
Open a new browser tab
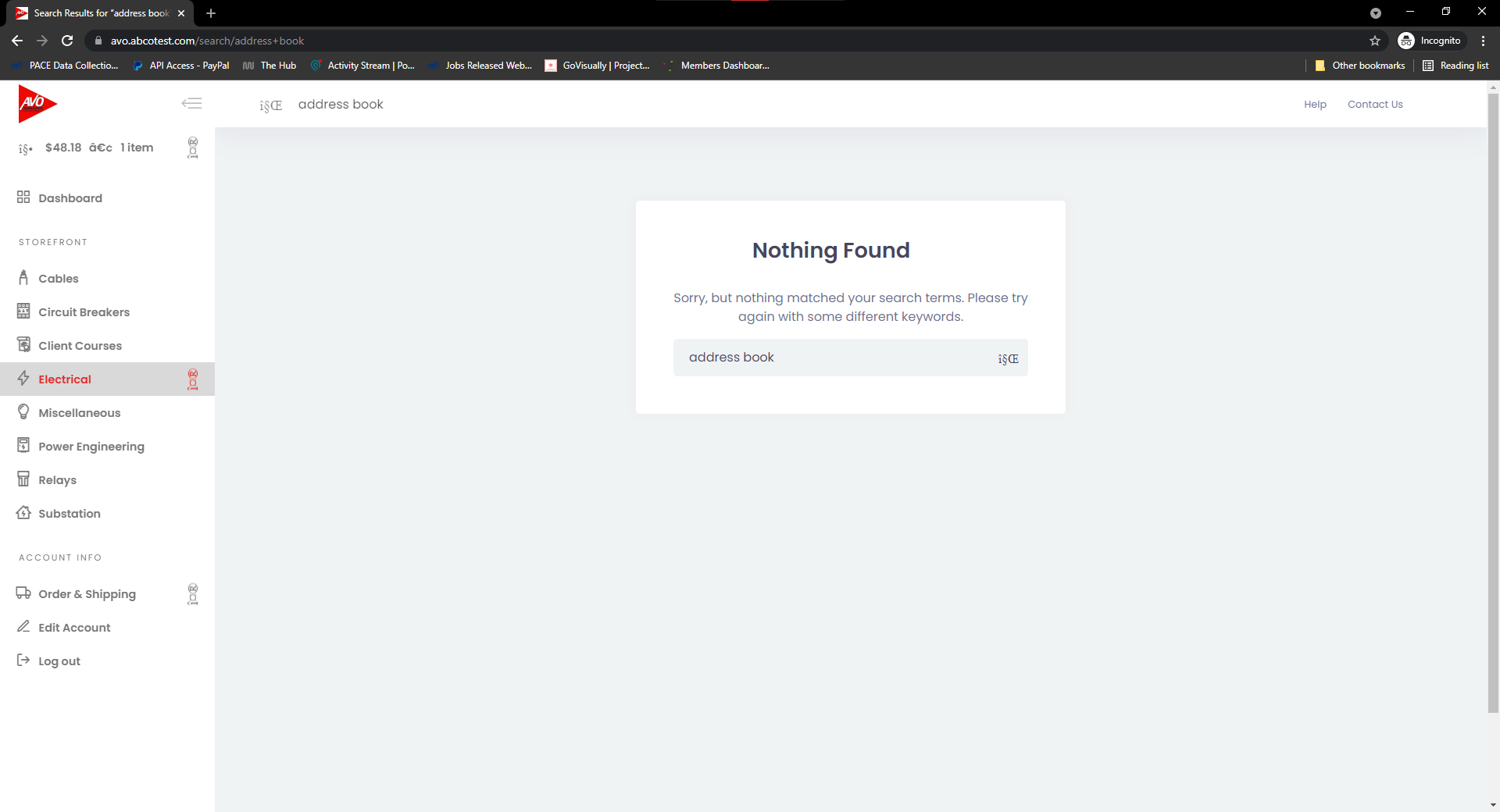[211, 13]
